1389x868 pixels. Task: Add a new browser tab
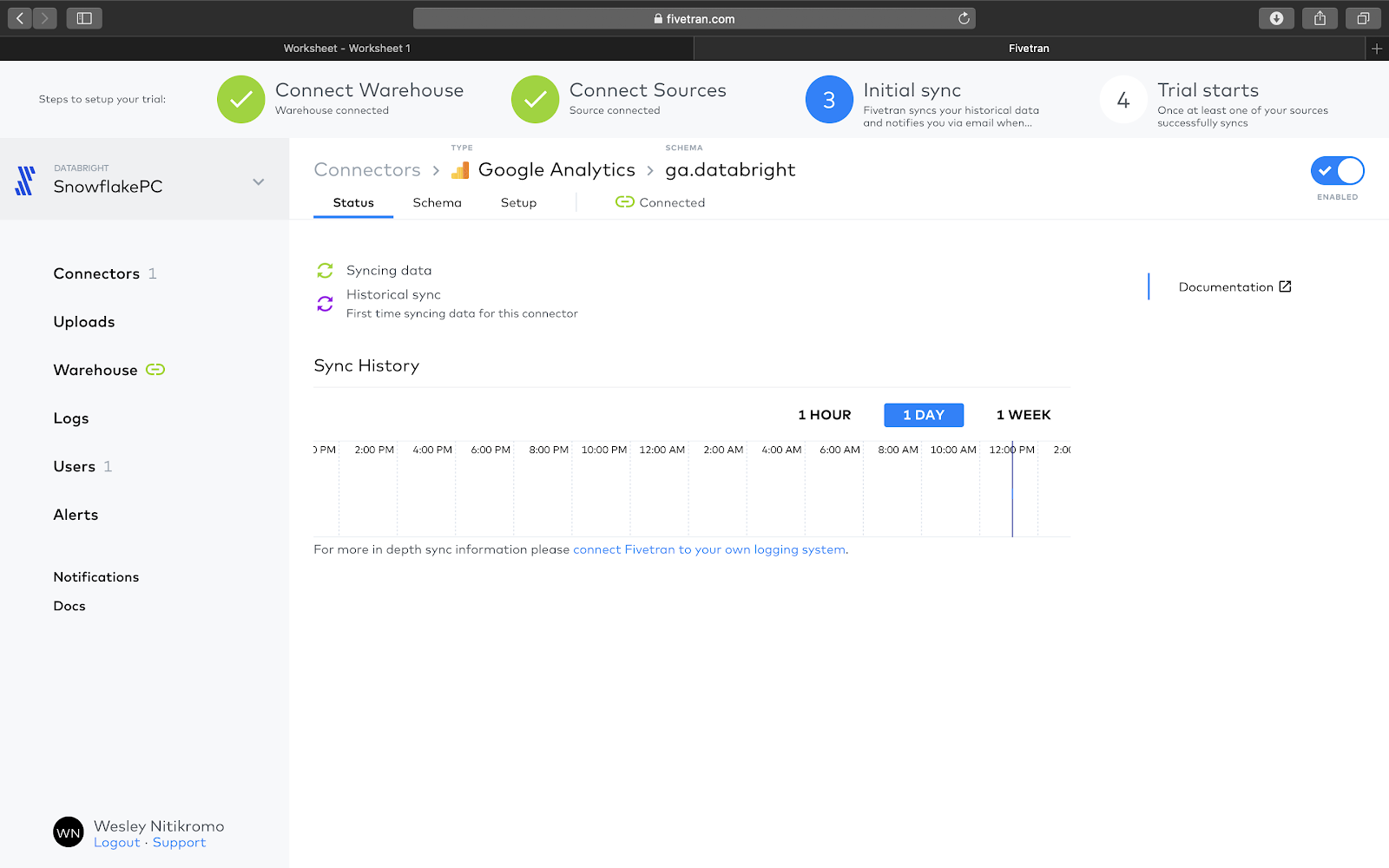[1377, 49]
